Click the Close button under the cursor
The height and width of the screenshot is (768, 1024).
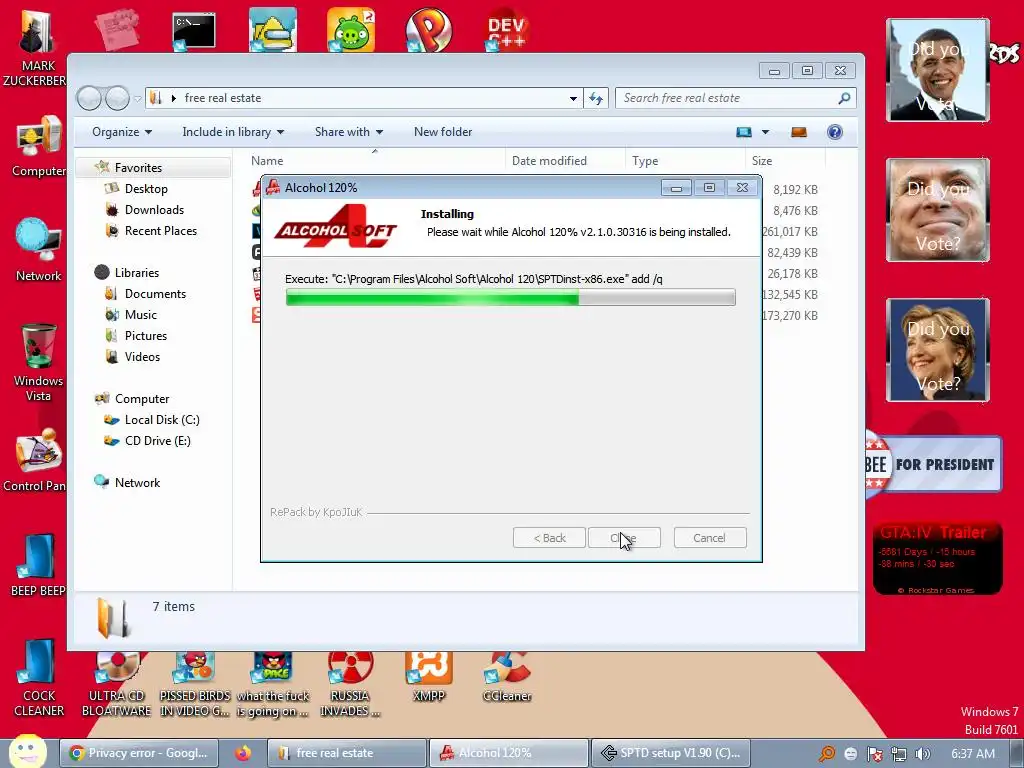pos(624,538)
